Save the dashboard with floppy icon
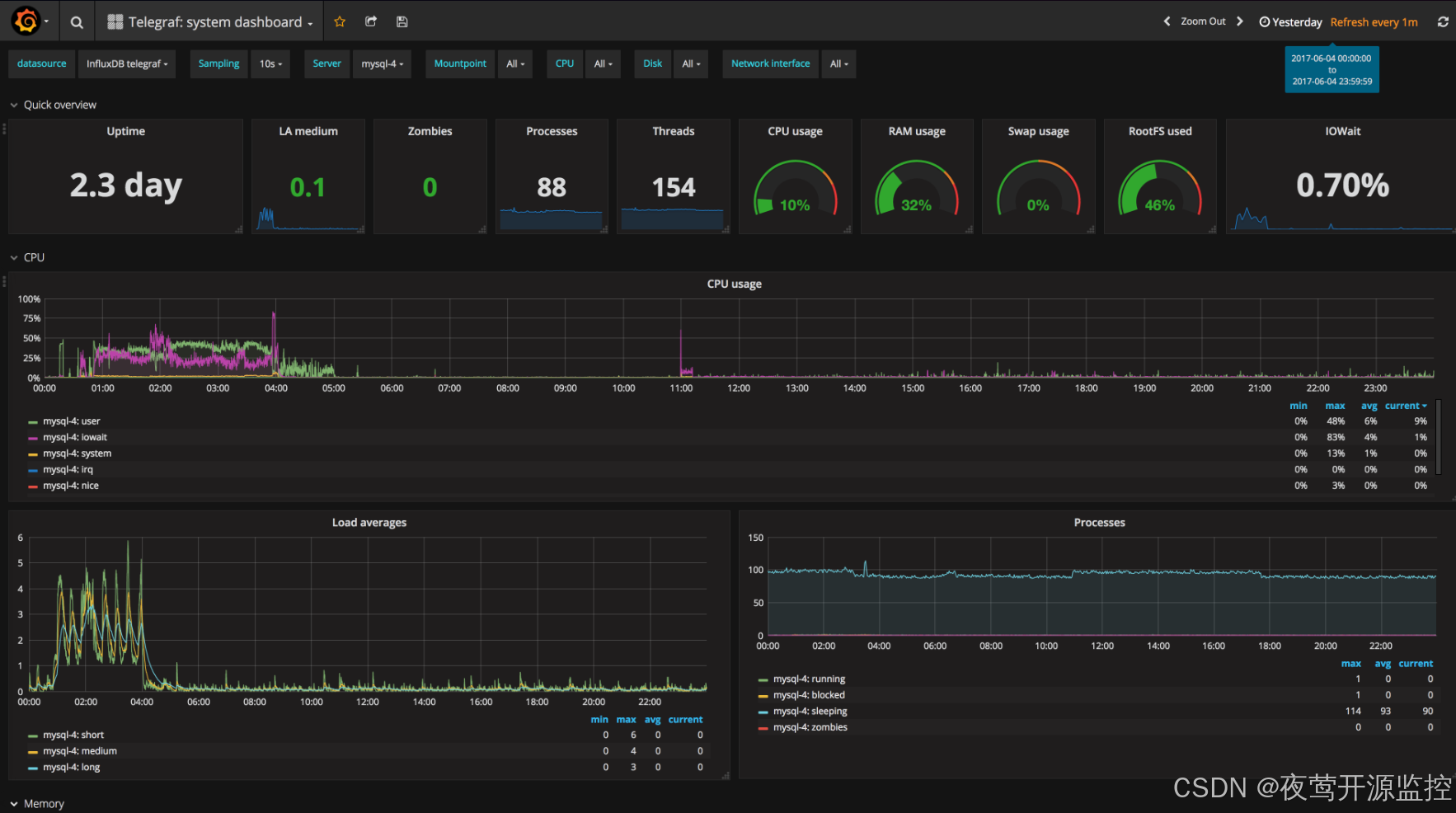The width and height of the screenshot is (1456, 813). pos(402,22)
